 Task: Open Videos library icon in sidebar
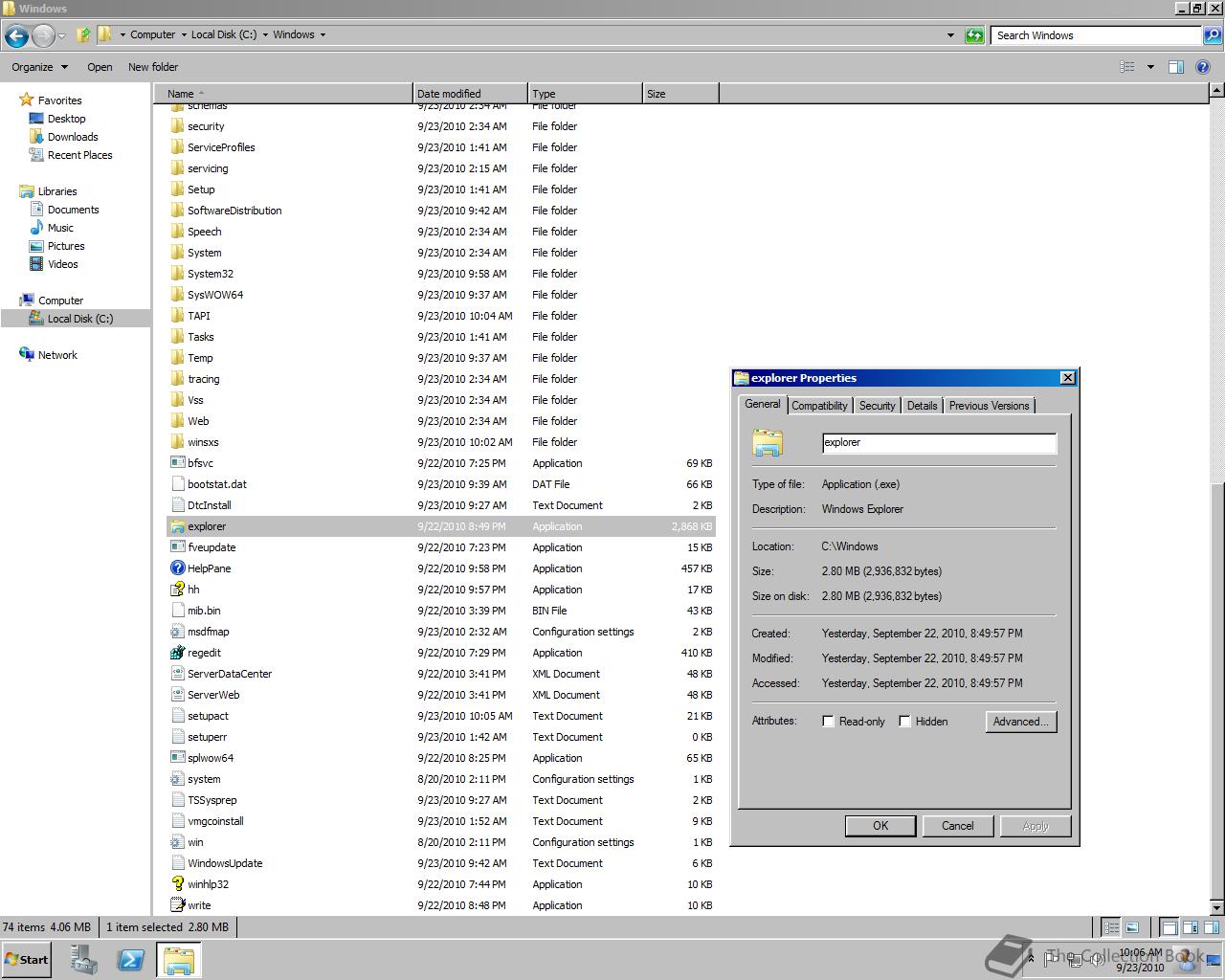coord(36,264)
